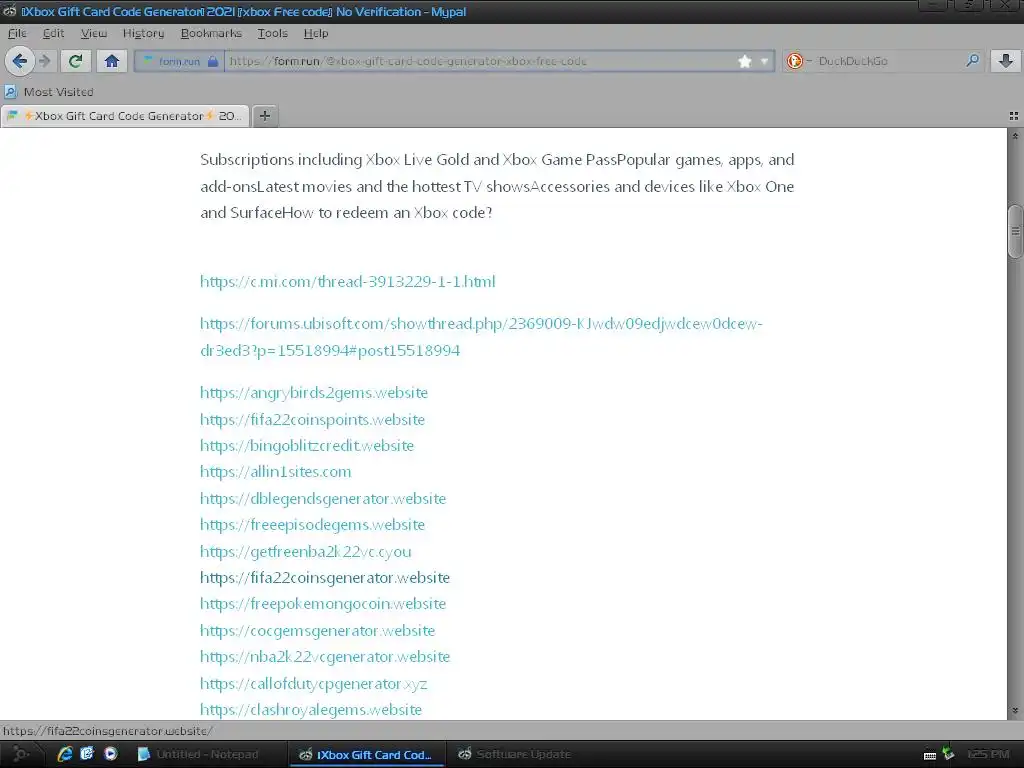Click the search magnifier icon
The height and width of the screenshot is (768, 1024).
click(972, 61)
